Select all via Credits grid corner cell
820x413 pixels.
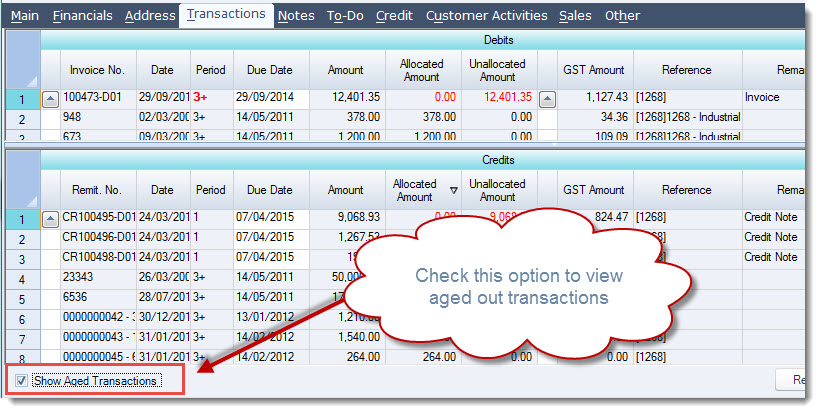click(x=23, y=180)
